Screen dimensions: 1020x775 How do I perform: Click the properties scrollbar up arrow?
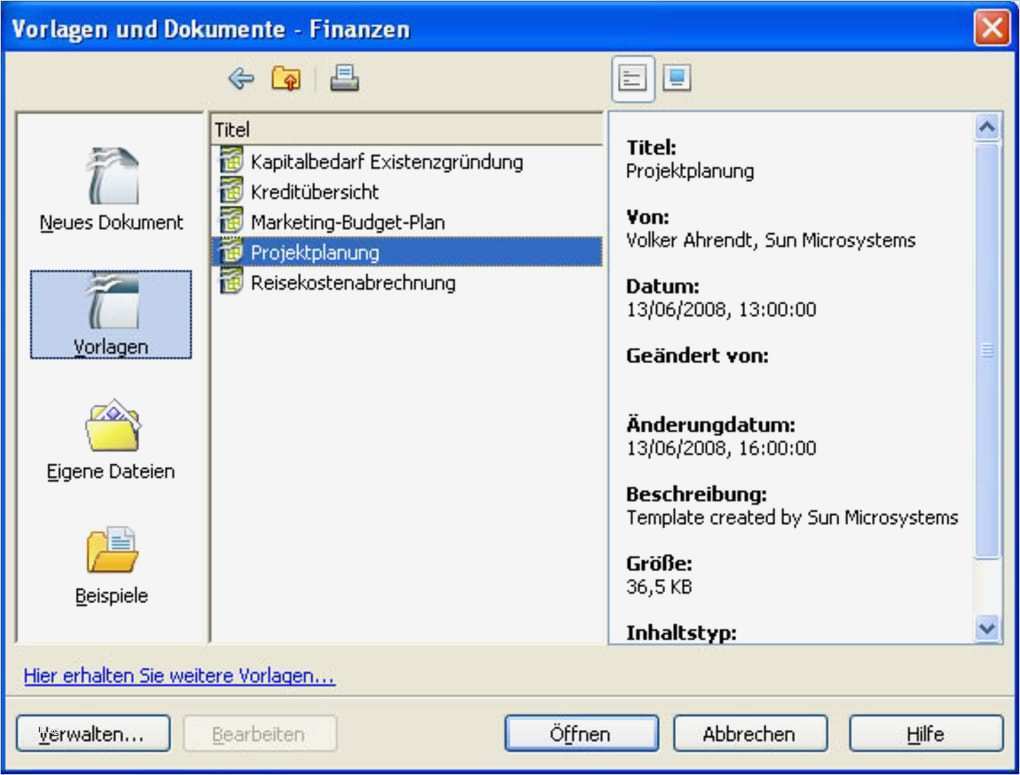tap(987, 126)
